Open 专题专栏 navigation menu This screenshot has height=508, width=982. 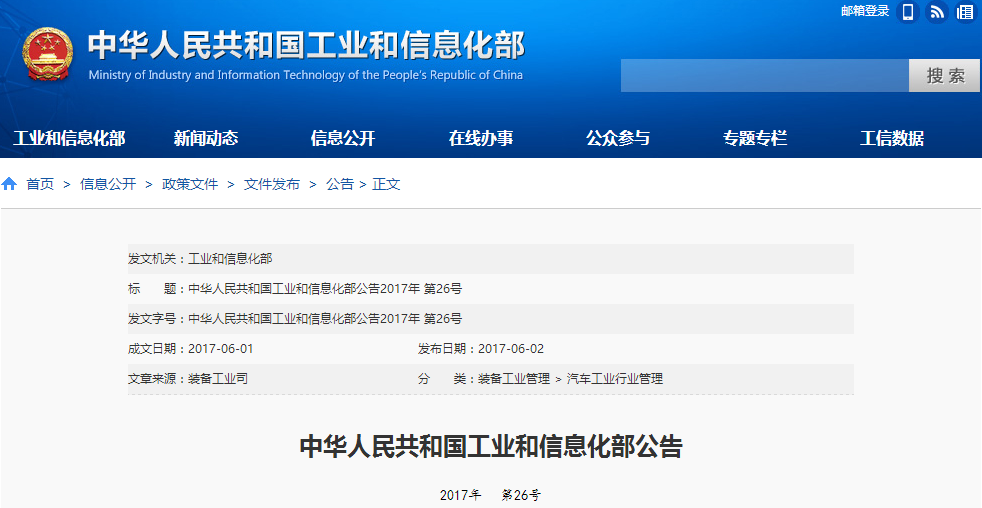[755, 138]
